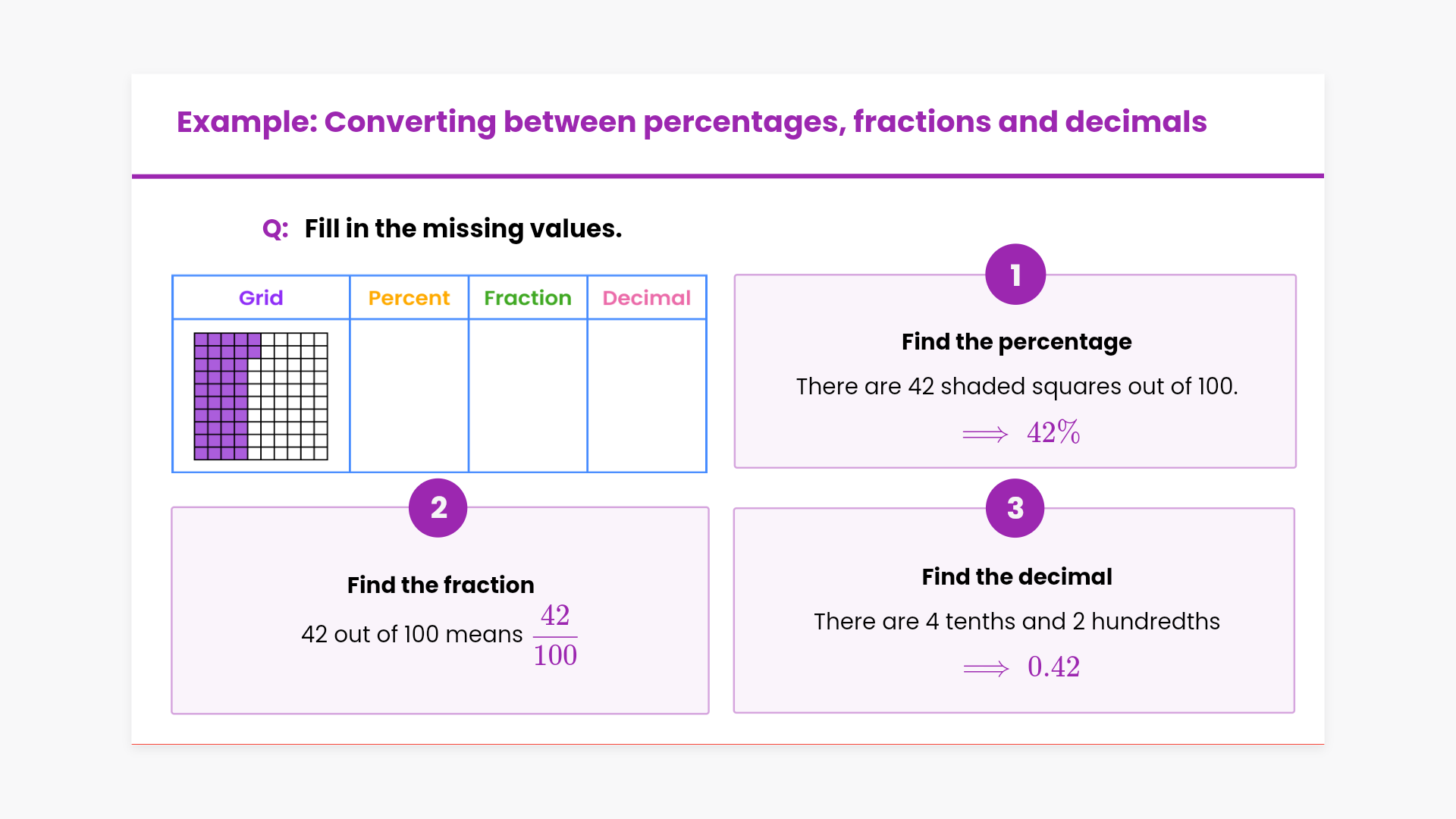The width and height of the screenshot is (1456, 819).
Task: Click the slide title 'Example: Converting between percentages'
Action: [x=691, y=122]
